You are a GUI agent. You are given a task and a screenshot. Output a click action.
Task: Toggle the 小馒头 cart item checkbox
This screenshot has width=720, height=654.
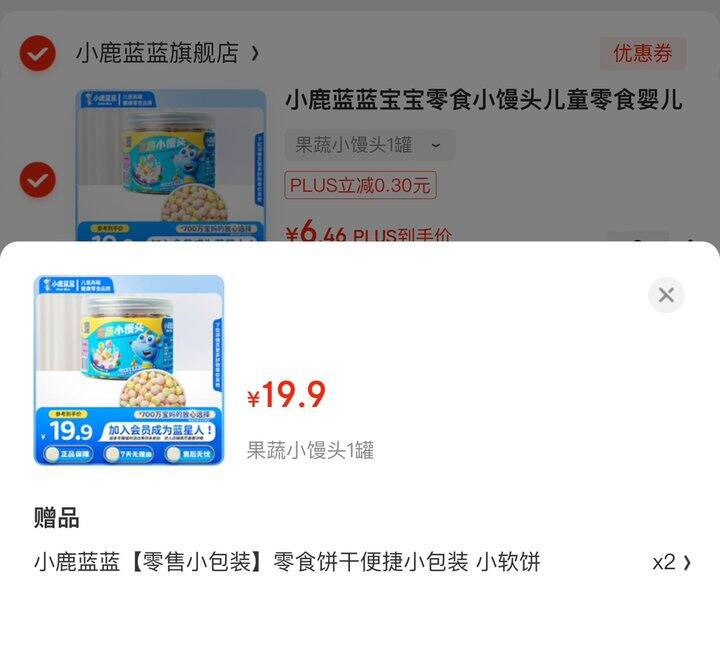(x=38, y=180)
